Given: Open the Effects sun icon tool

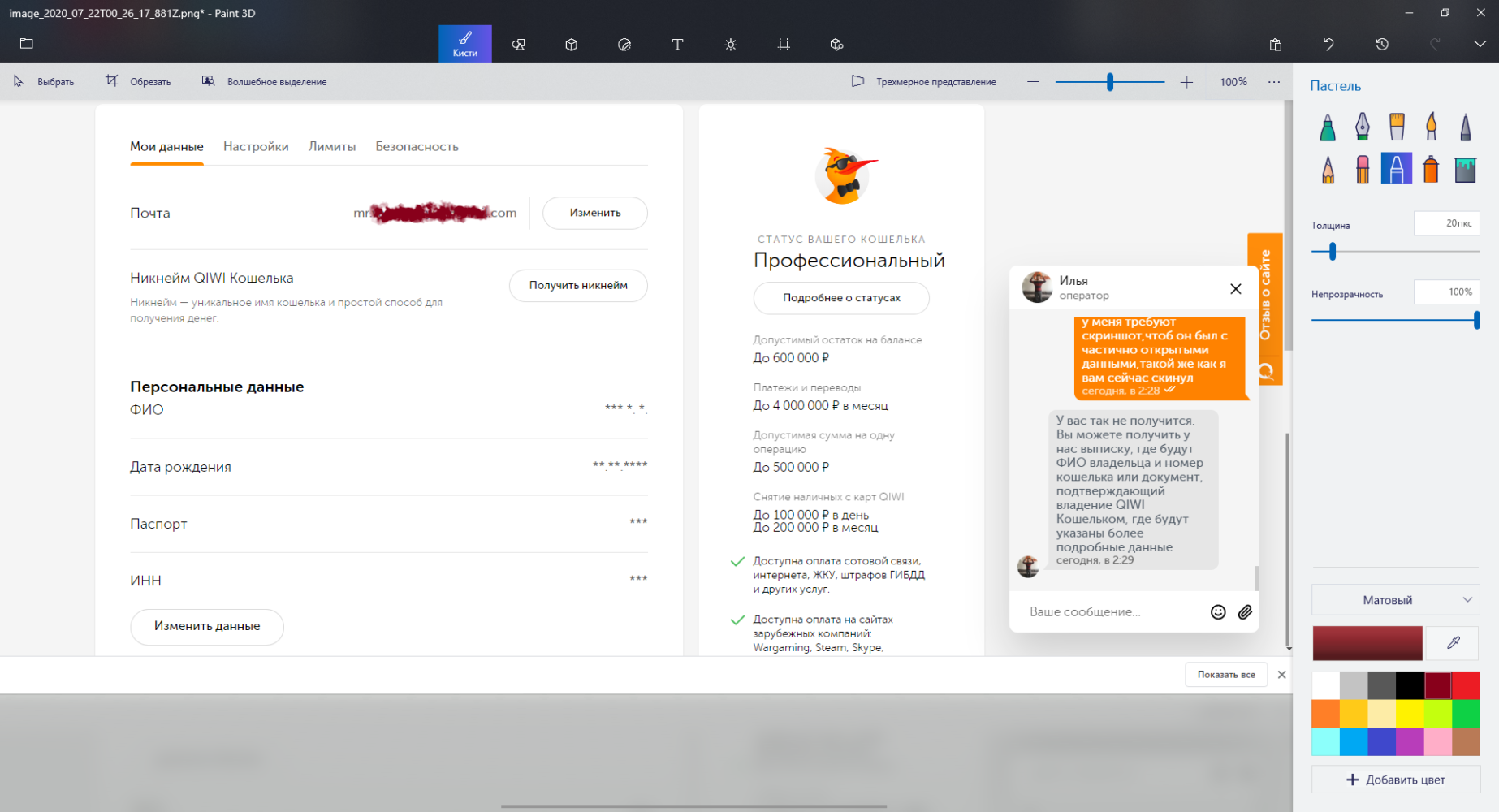Looking at the screenshot, I should (731, 45).
